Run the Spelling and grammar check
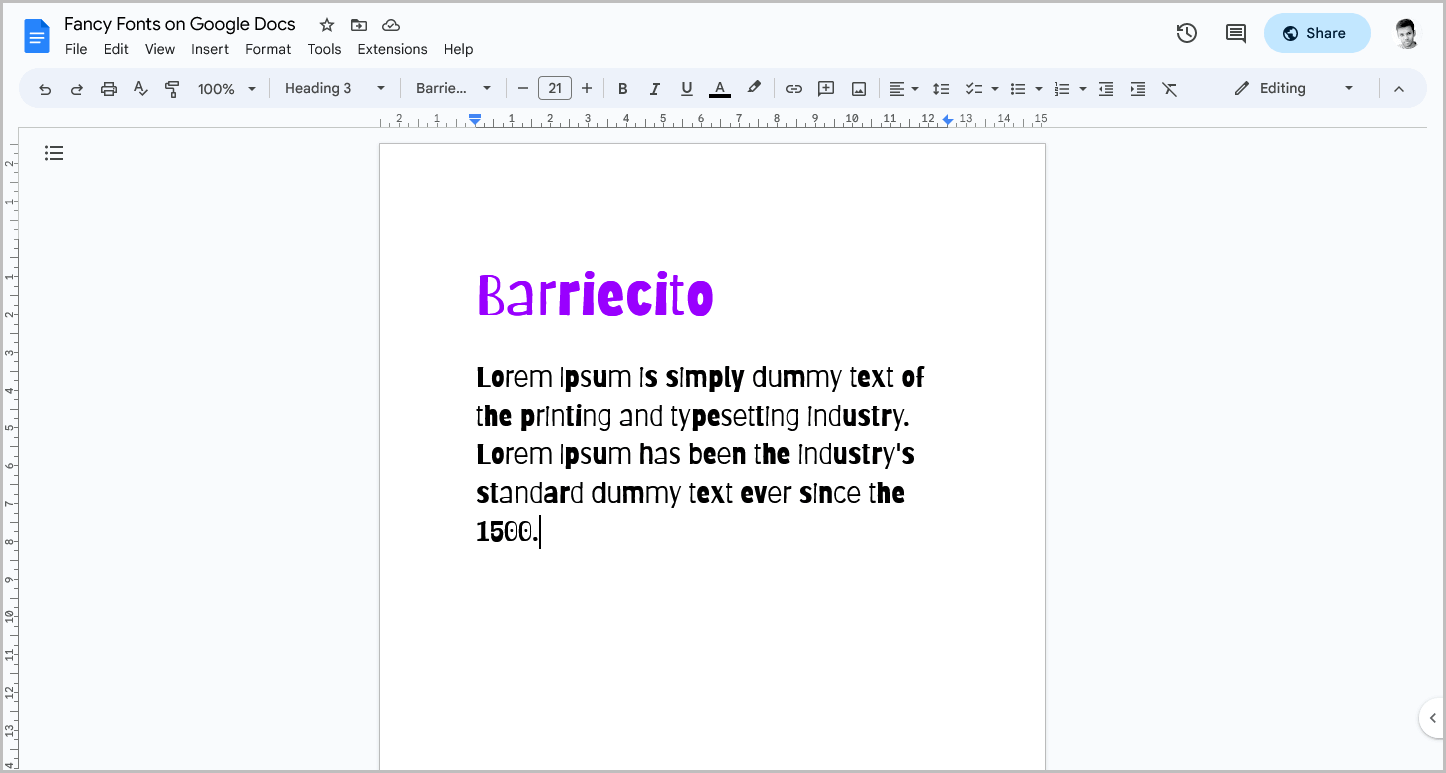 [140, 88]
